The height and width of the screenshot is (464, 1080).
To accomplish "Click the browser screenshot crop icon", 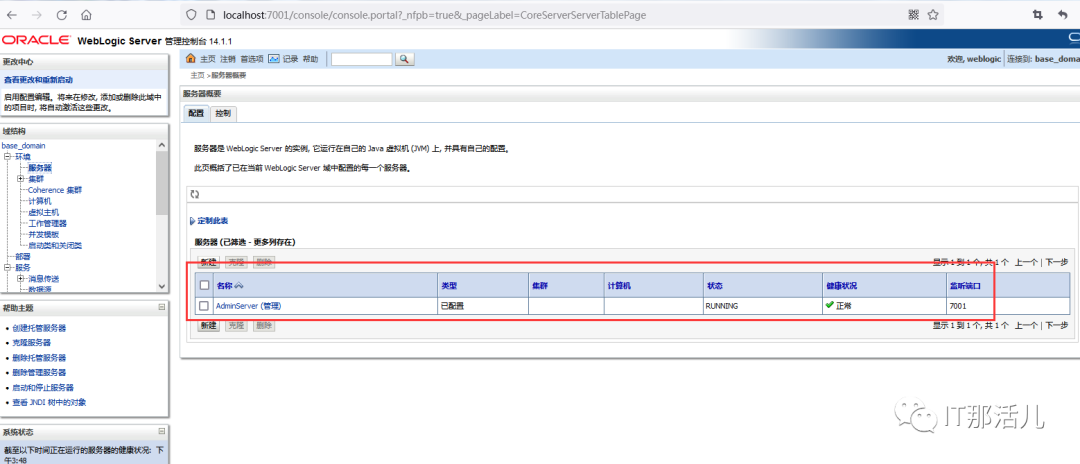I will (x=1037, y=14).
